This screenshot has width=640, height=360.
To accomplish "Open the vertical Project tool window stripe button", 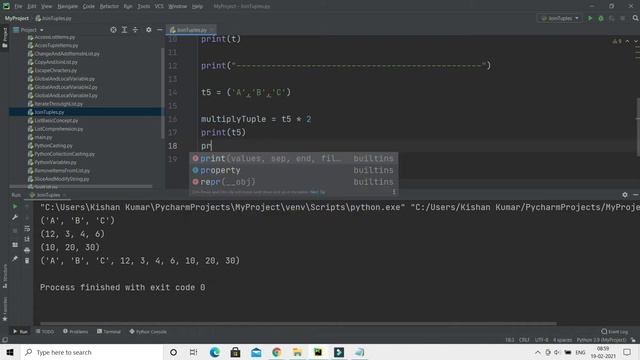I will pyautogui.click(x=5, y=37).
